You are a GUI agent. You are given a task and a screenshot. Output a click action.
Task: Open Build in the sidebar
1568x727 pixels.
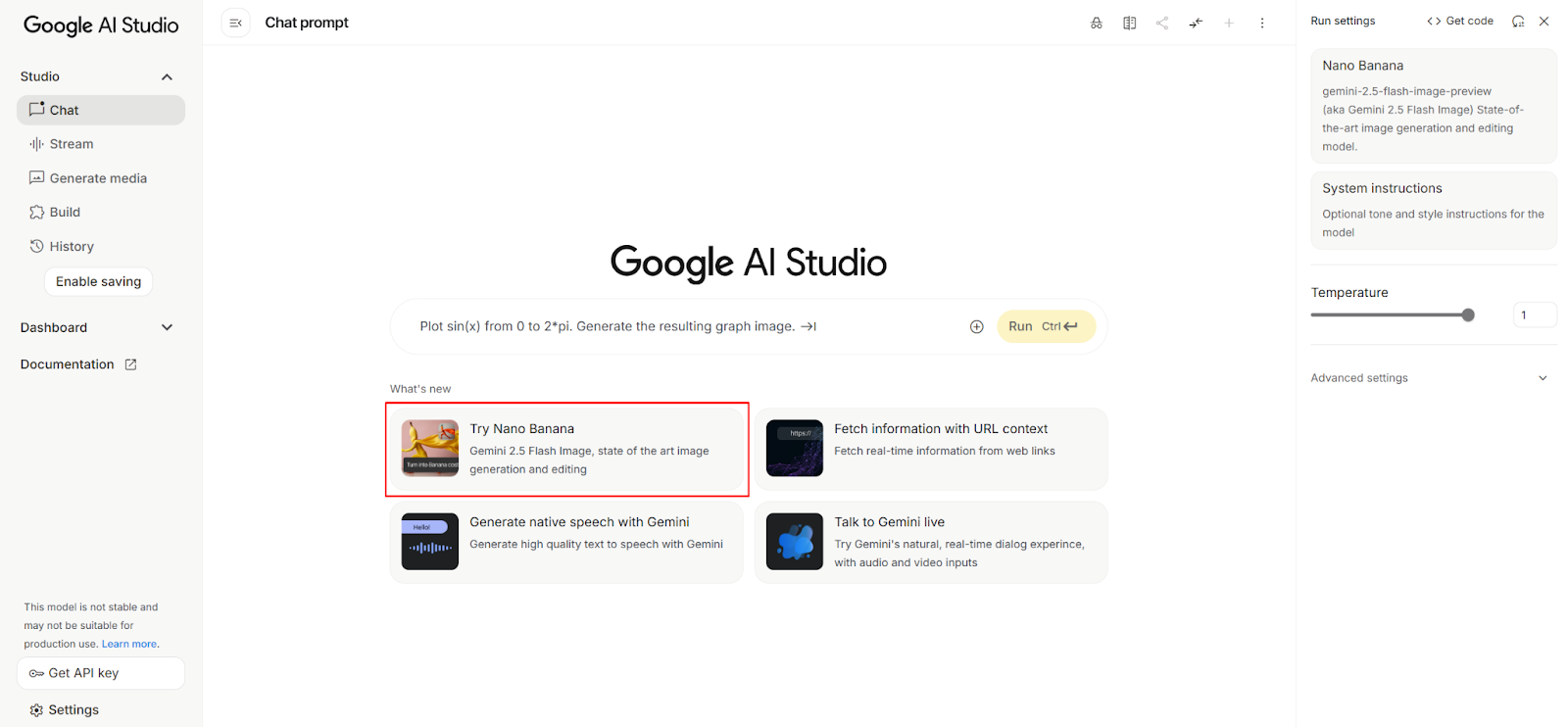101,213
